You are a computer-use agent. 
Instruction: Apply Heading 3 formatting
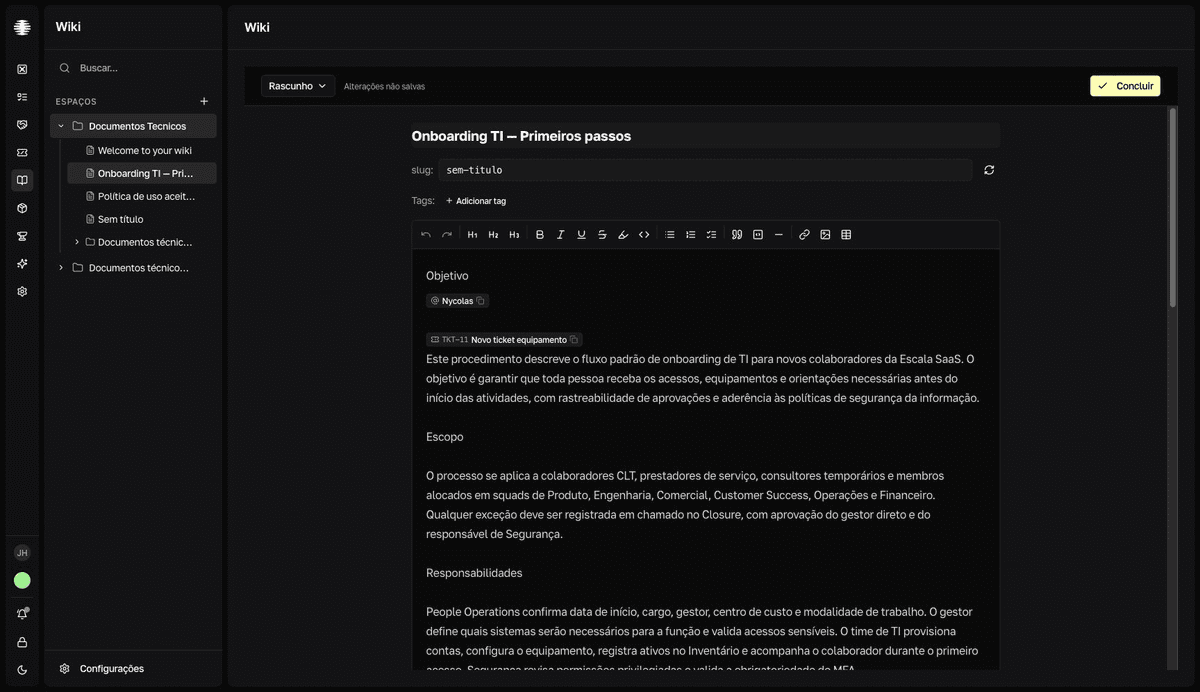514,235
